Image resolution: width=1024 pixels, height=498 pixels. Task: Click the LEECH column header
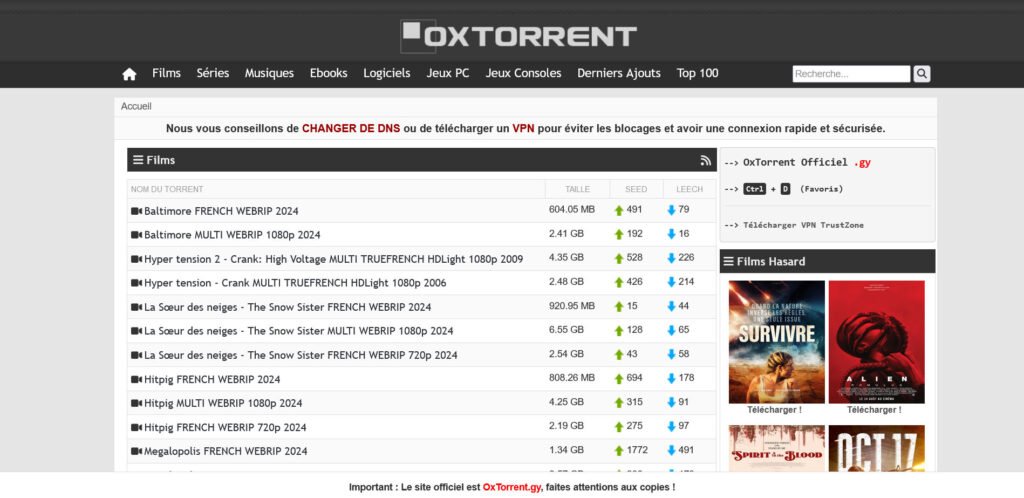tap(690, 189)
